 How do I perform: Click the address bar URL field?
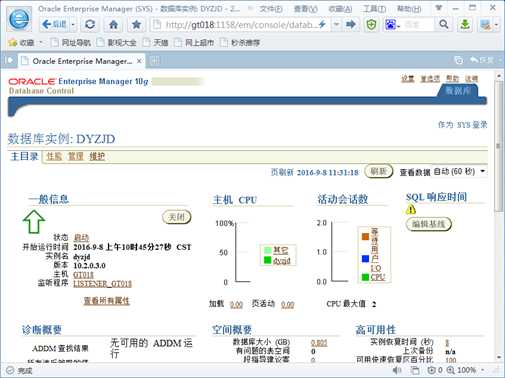[x=239, y=25]
